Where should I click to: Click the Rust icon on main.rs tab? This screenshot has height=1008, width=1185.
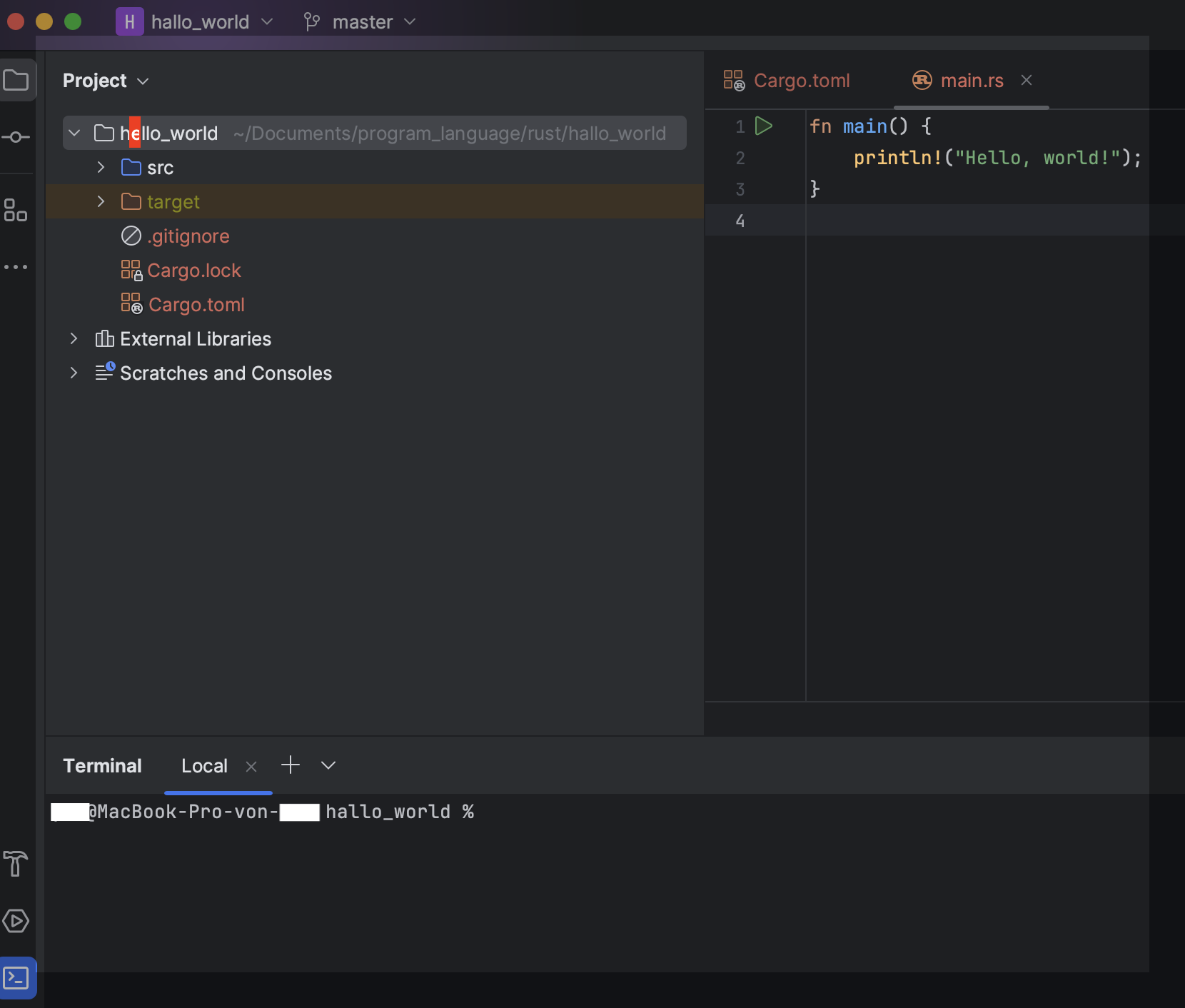pyautogui.click(x=922, y=80)
